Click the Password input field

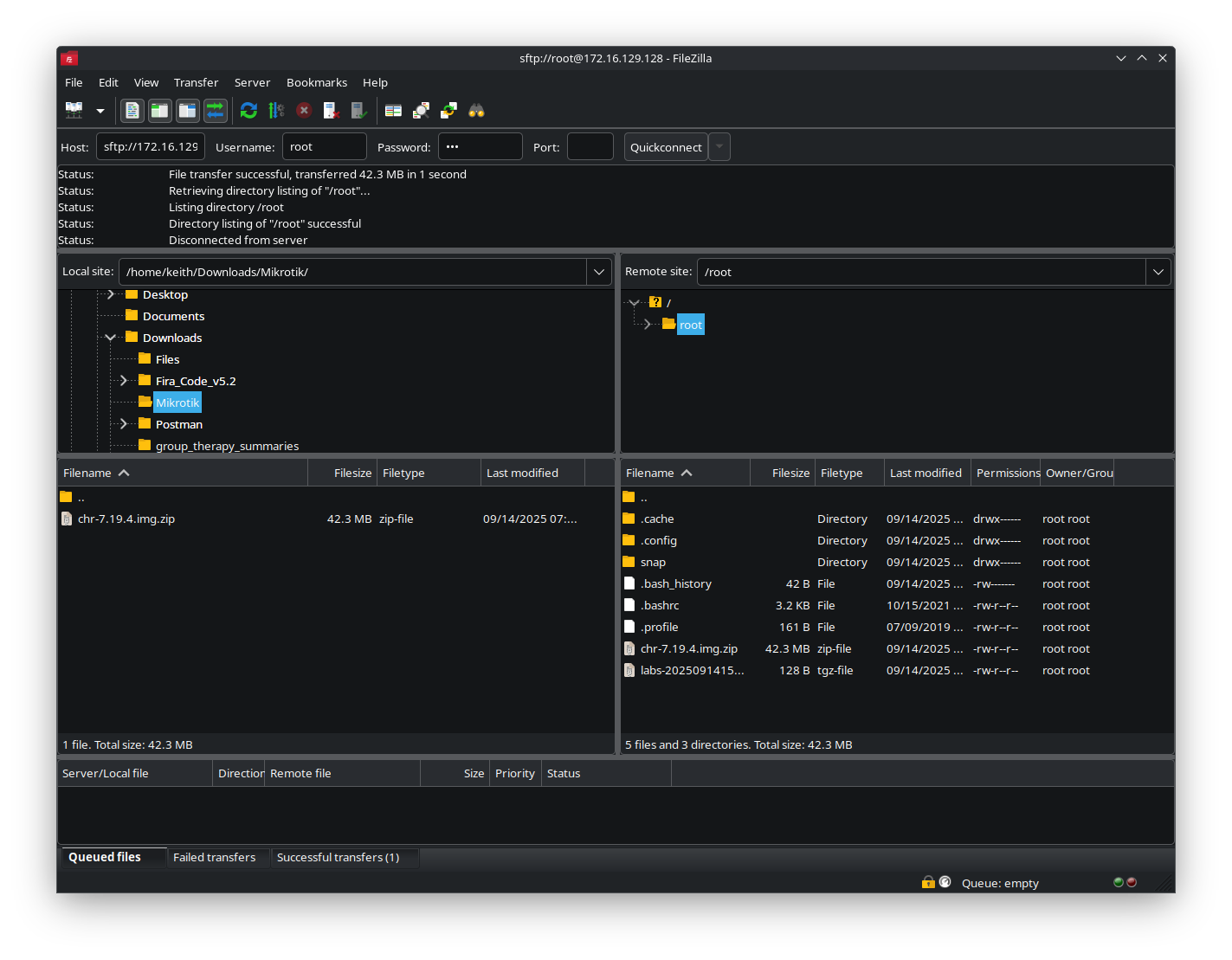coord(481,146)
